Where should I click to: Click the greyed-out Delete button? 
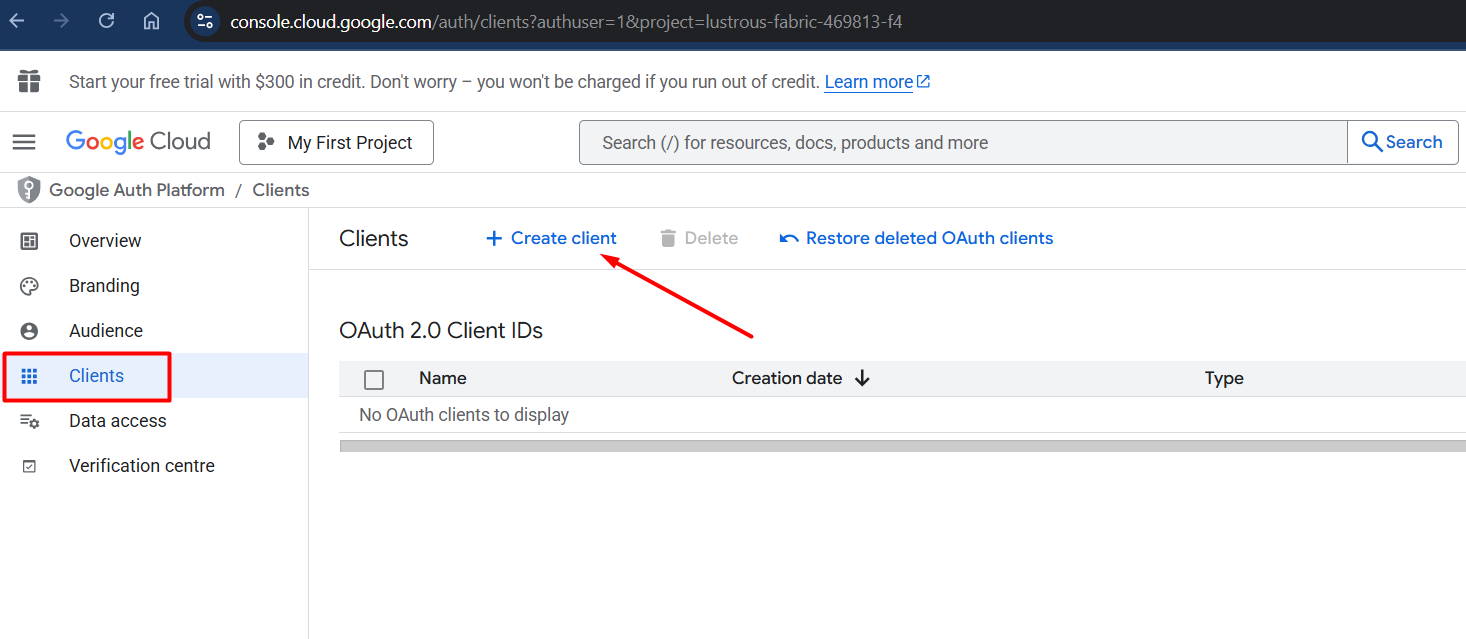pos(699,238)
